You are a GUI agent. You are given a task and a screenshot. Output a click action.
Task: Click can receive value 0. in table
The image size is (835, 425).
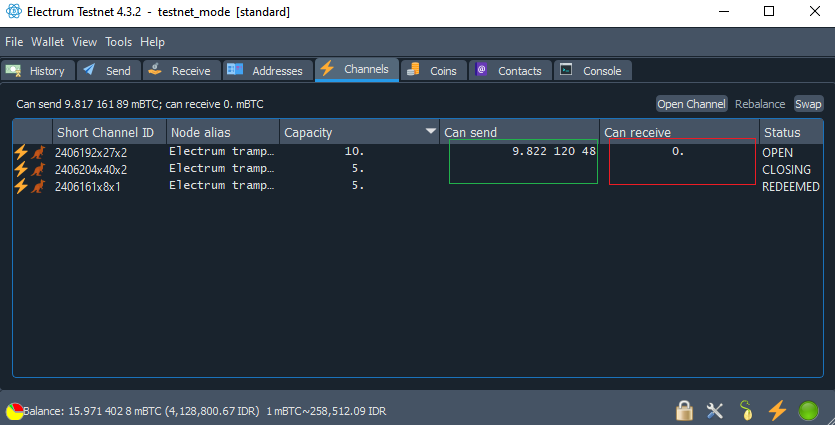click(677, 151)
